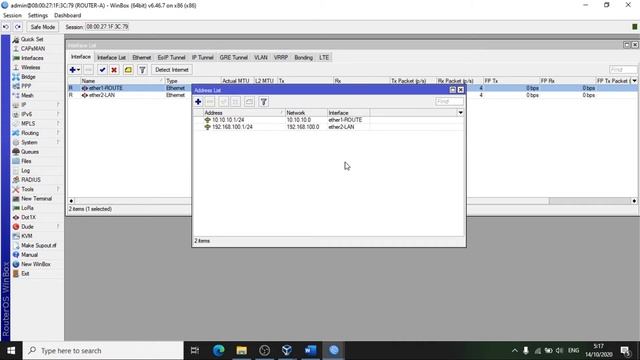This screenshot has width=640, height=360.
Task: Add new interface with plus dropdown
Action: pos(75,70)
